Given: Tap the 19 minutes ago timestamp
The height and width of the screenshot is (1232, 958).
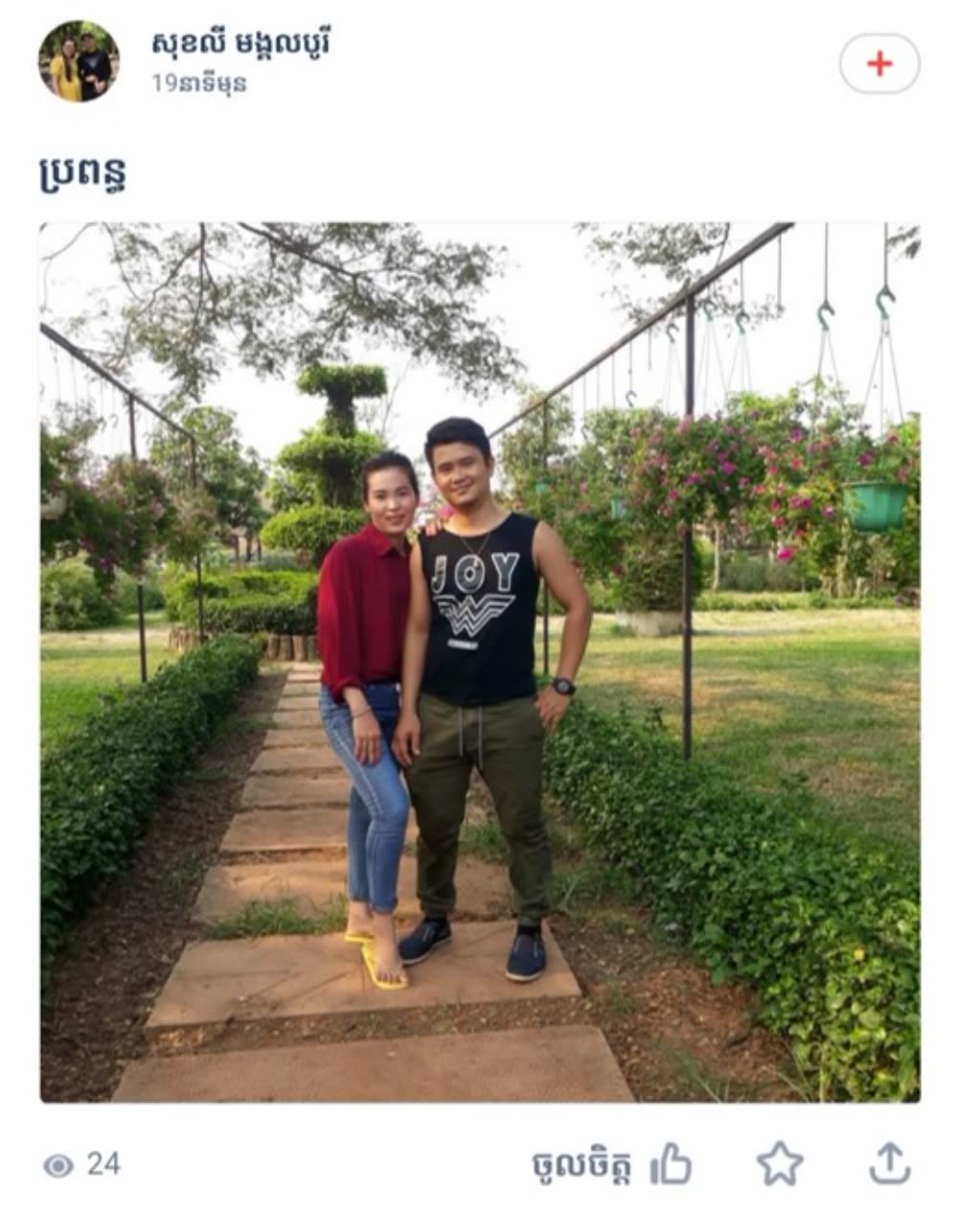Looking at the screenshot, I should (x=199, y=84).
